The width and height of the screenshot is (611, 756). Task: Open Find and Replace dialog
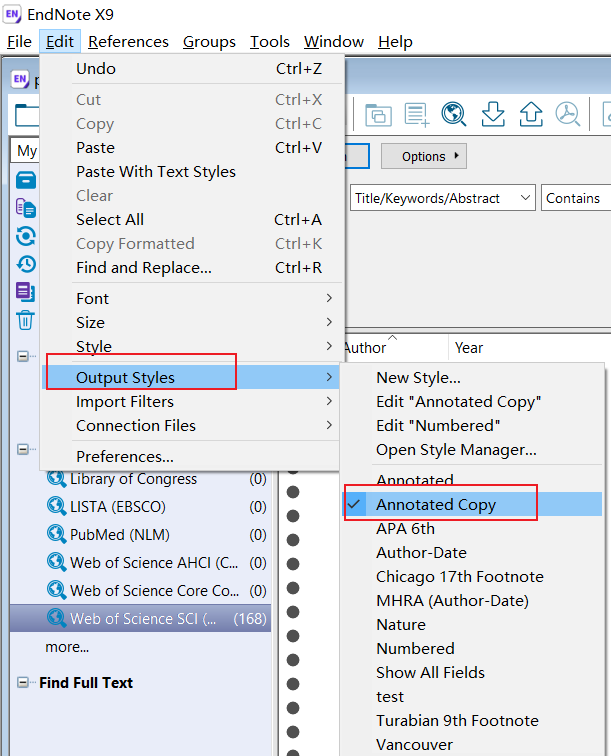(192, 268)
